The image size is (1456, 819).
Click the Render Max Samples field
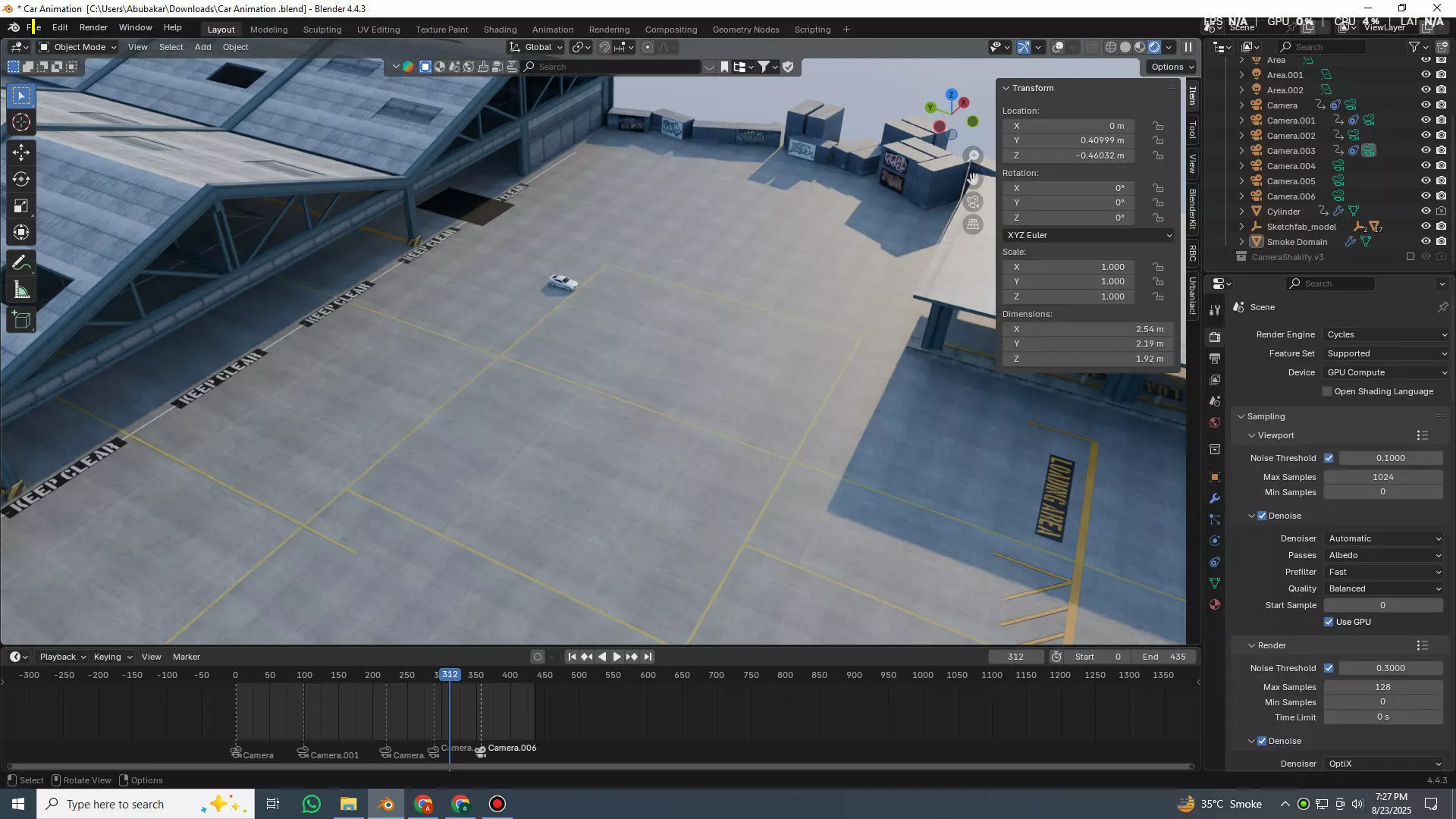coord(1382,687)
